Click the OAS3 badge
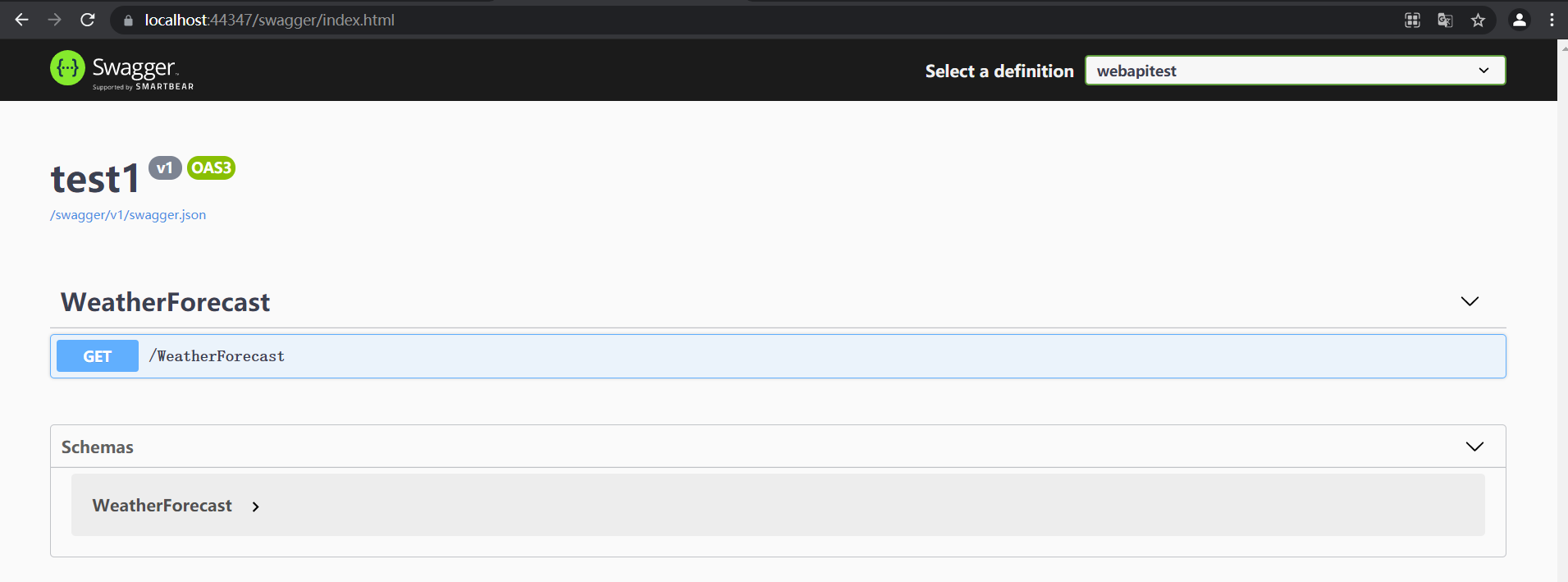The width and height of the screenshot is (1568, 582). click(x=211, y=167)
